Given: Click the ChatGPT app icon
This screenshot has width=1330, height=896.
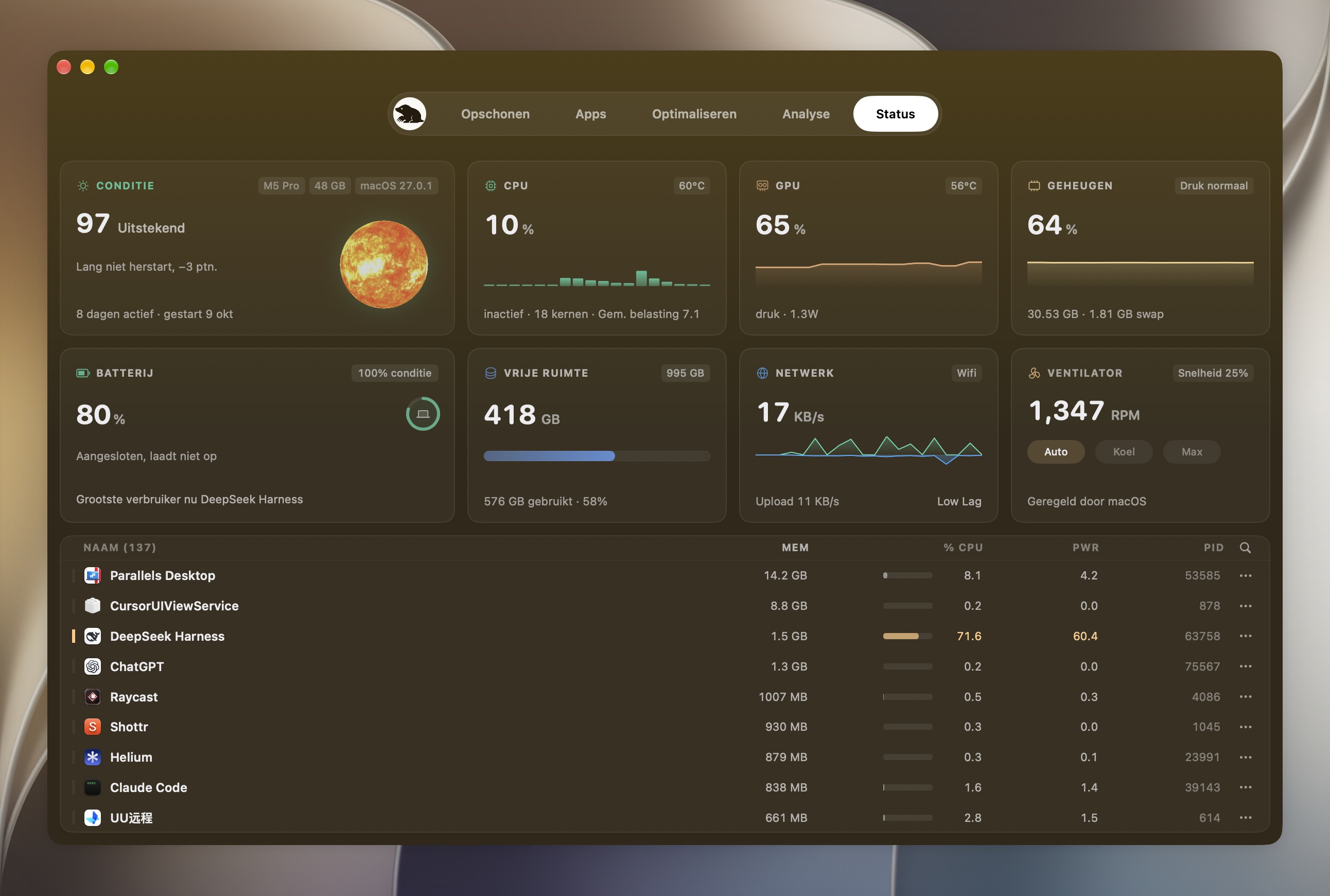Looking at the screenshot, I should click(x=93, y=666).
